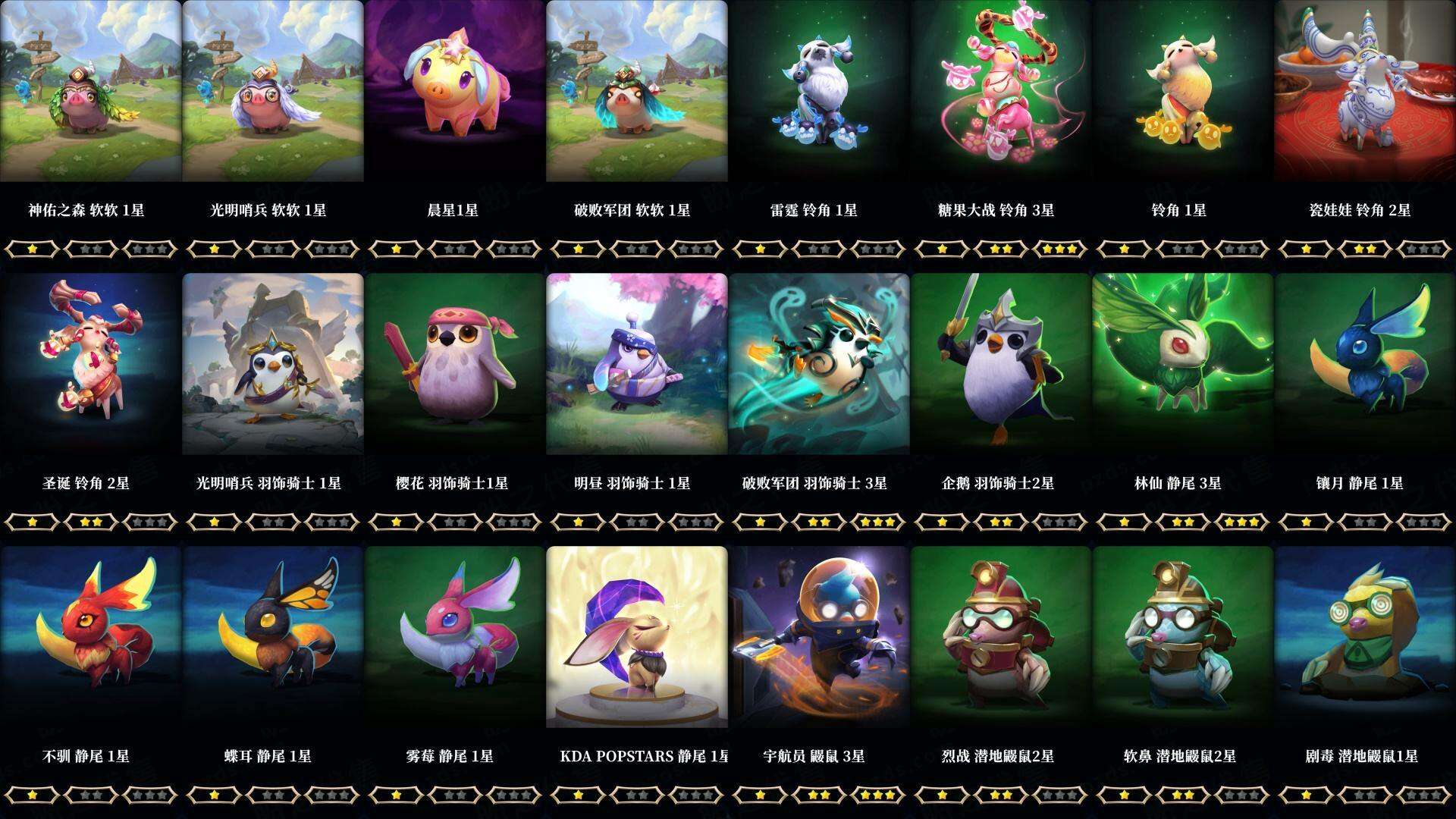Screen dimensions: 1456x819
Task: Open the 林仙 静尾 green fairy portrait
Action: coord(1183,364)
